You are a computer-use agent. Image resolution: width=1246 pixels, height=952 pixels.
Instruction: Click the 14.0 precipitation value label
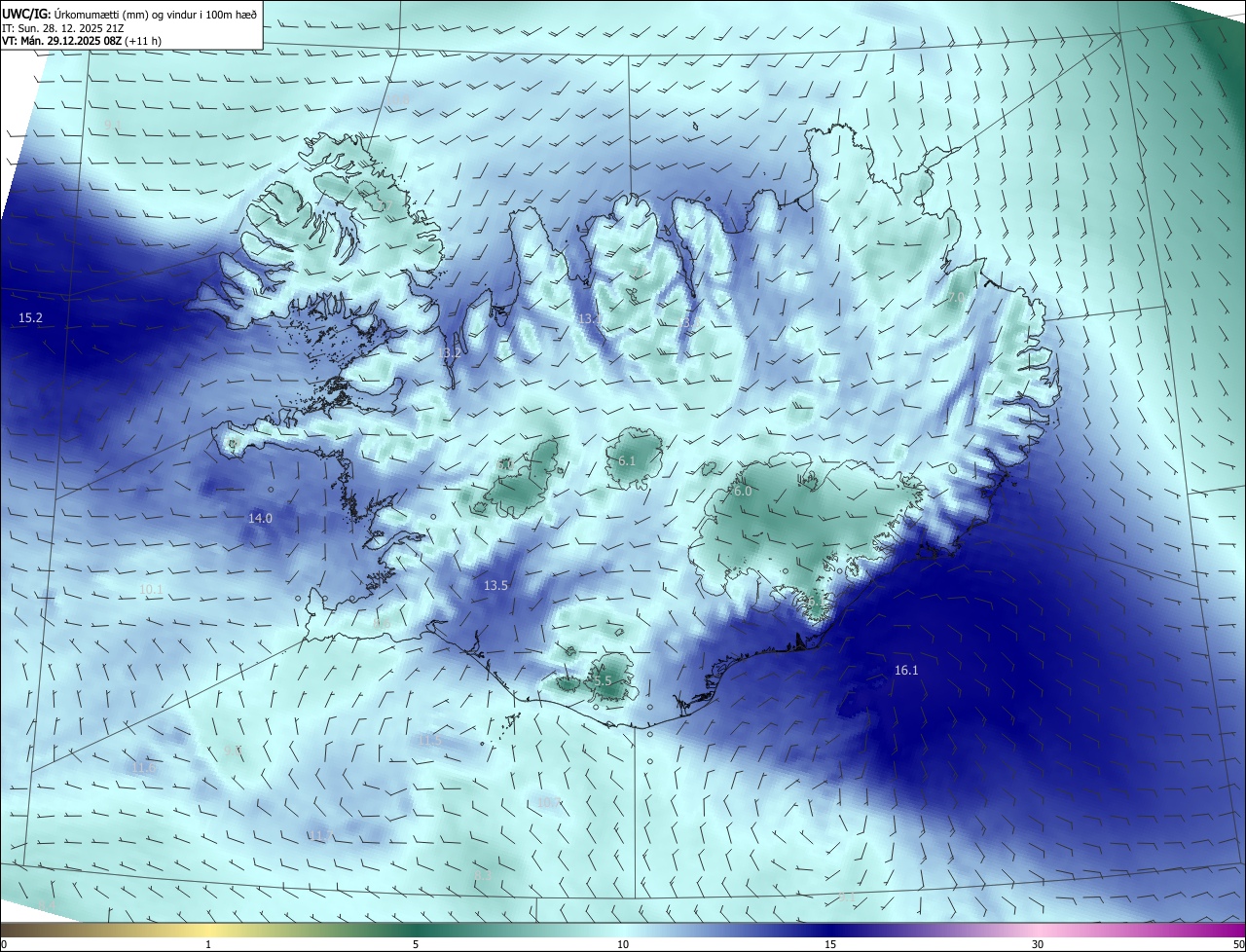pyautogui.click(x=260, y=519)
